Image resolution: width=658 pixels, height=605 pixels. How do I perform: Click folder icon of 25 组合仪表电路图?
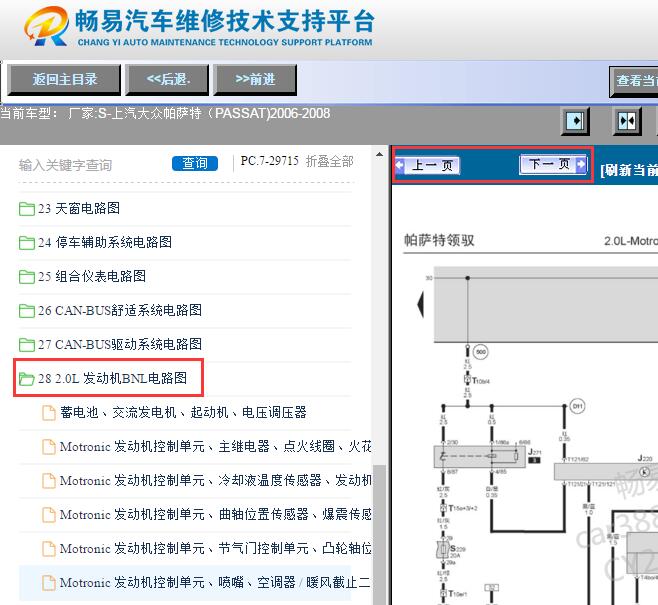(x=27, y=276)
